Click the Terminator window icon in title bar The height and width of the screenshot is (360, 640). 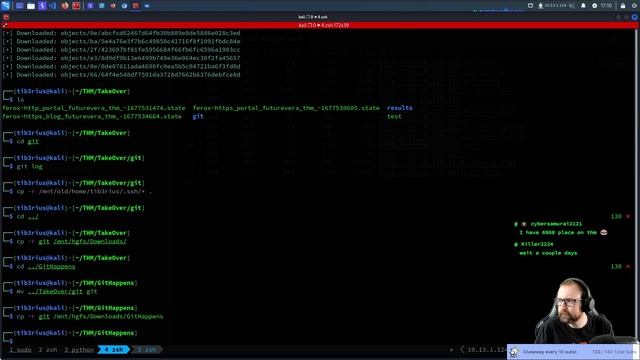(x=6, y=17)
